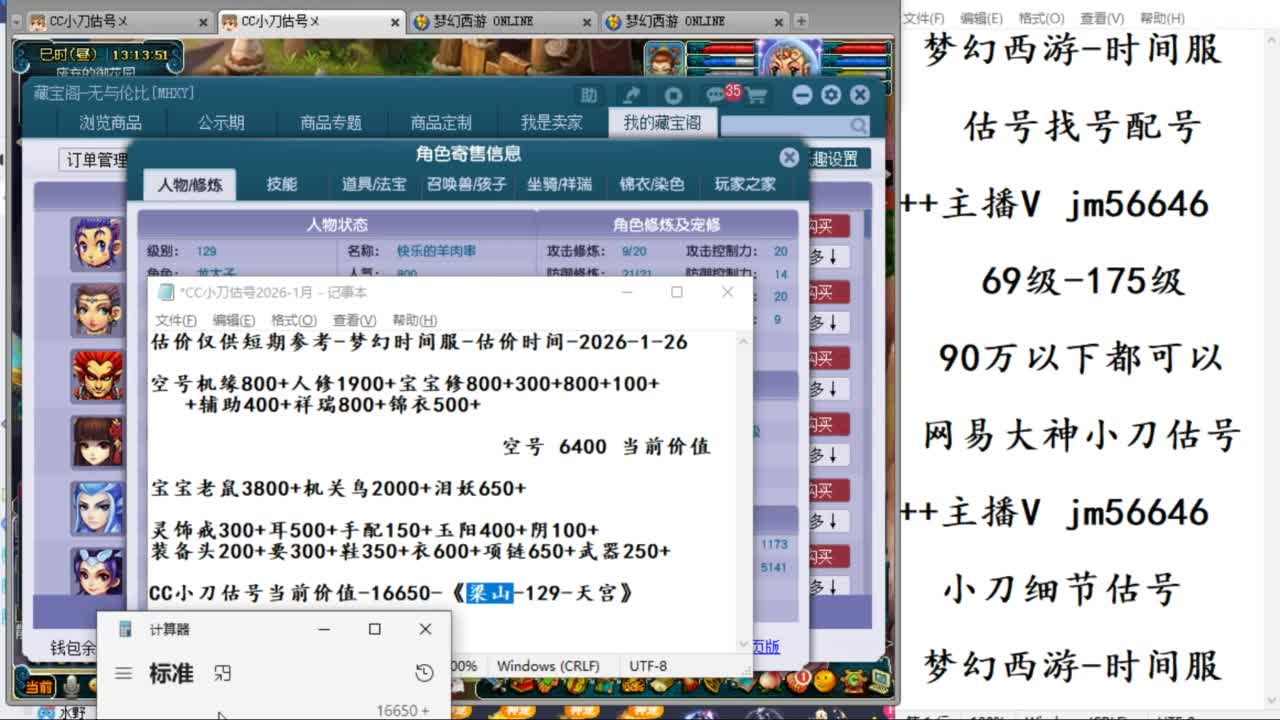
Task: Open 公示期 tab in 藏宝阁
Action: [221, 123]
